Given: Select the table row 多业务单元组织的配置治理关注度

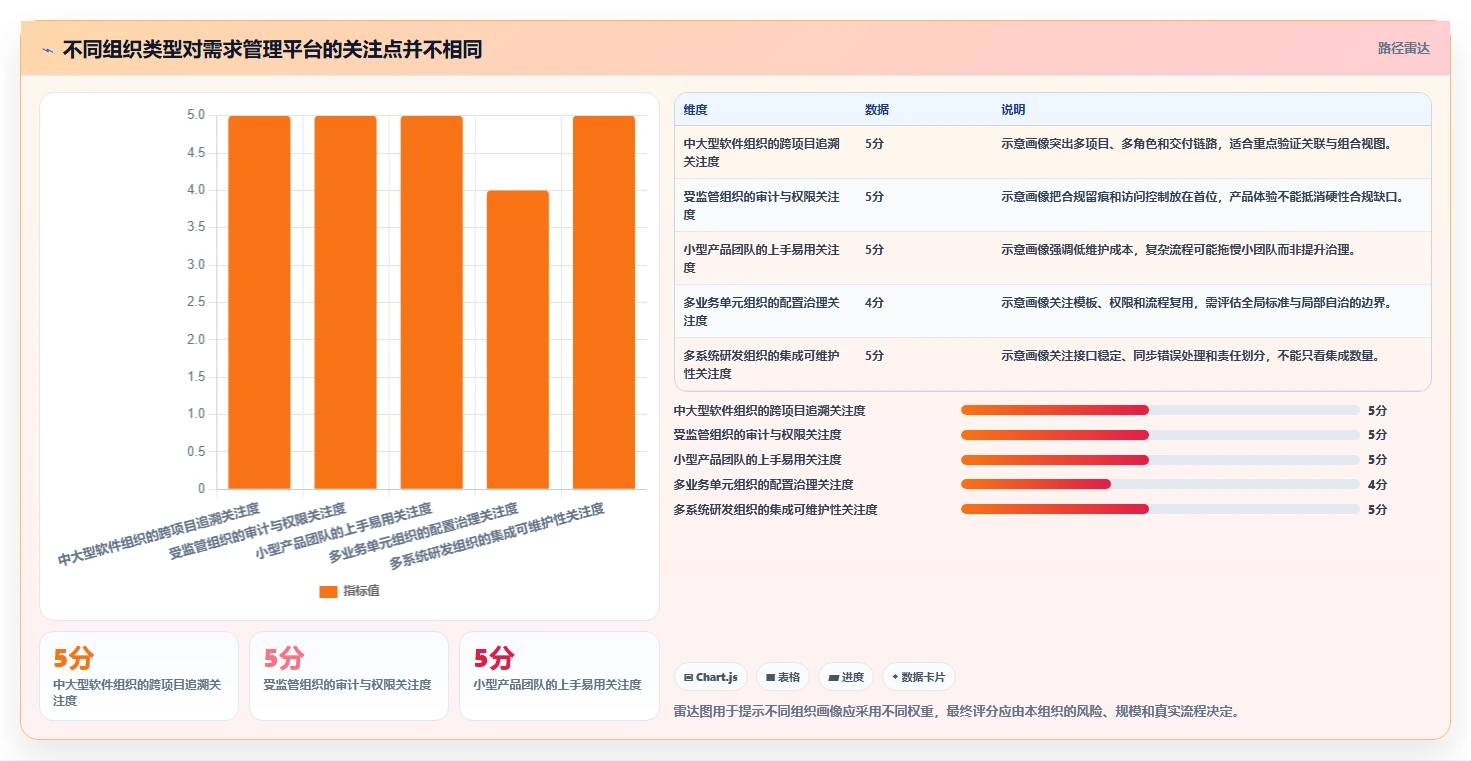Looking at the screenshot, I should click(x=1052, y=311).
